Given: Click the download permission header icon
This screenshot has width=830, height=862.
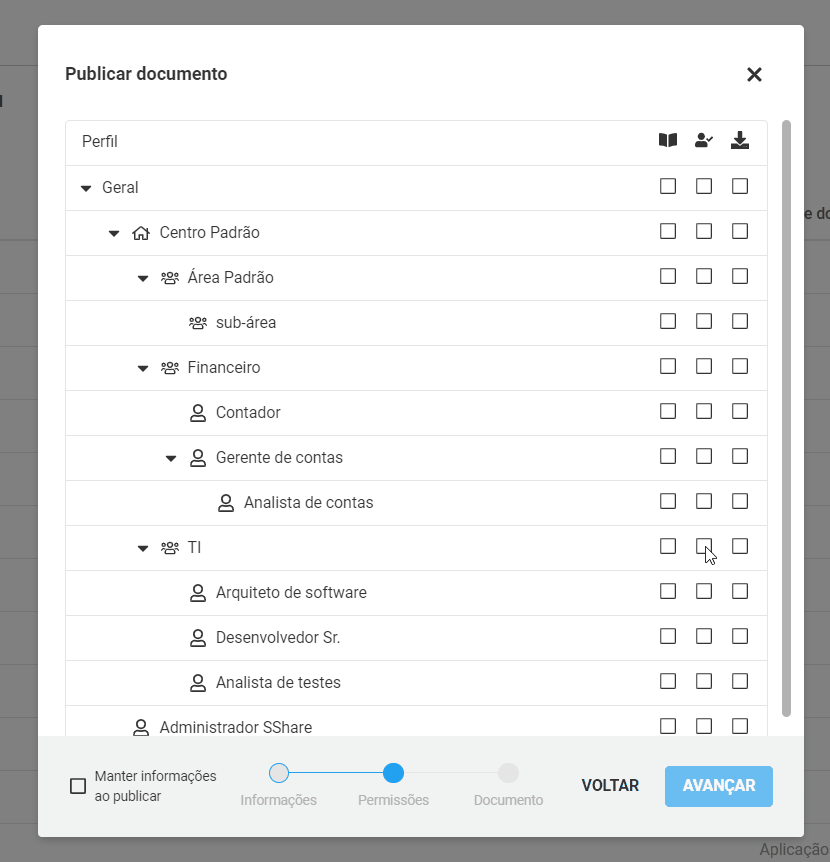Looking at the screenshot, I should coord(740,140).
